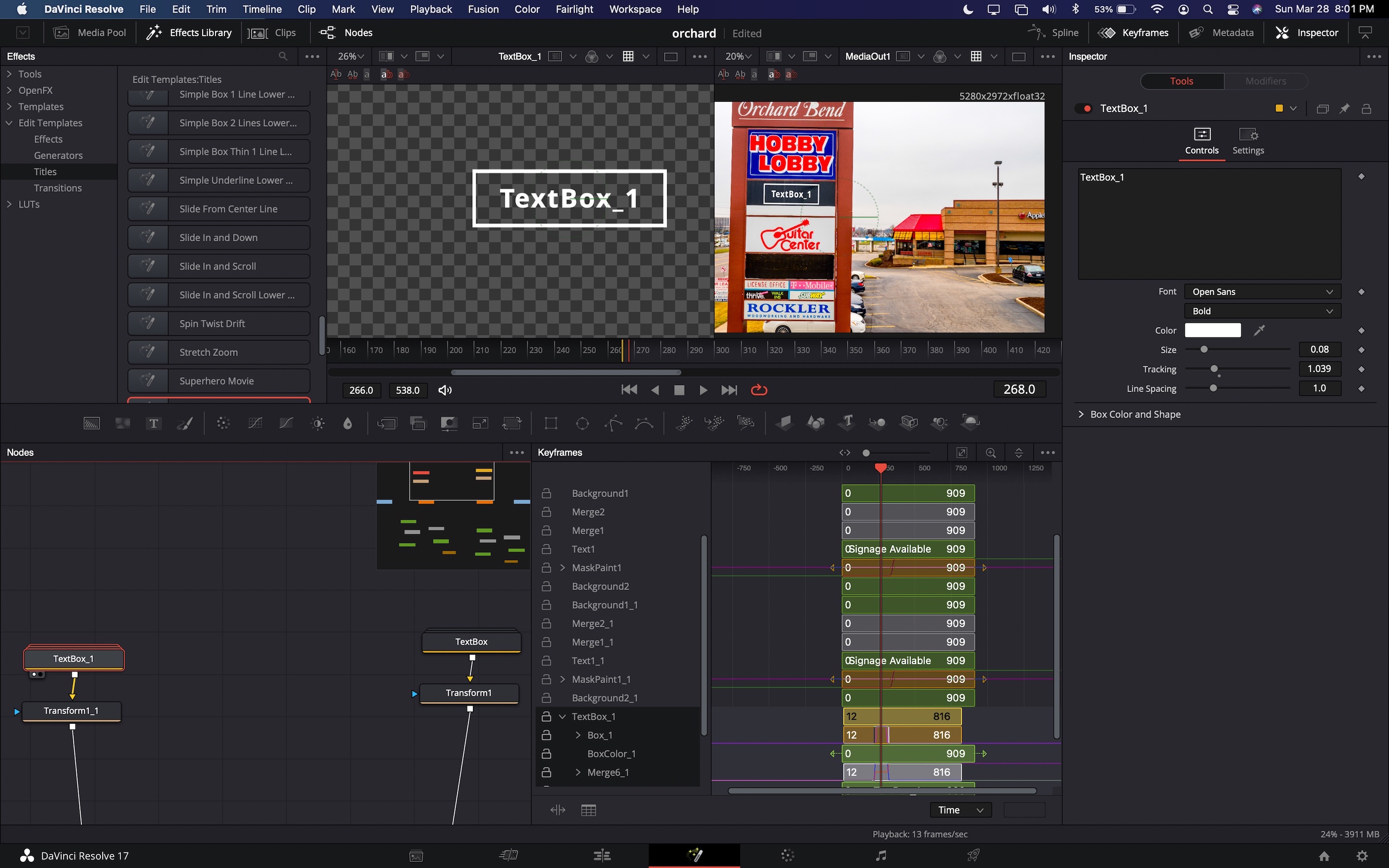The width and height of the screenshot is (1389, 868).
Task: Open the Time display mode dropdown
Action: [960, 810]
